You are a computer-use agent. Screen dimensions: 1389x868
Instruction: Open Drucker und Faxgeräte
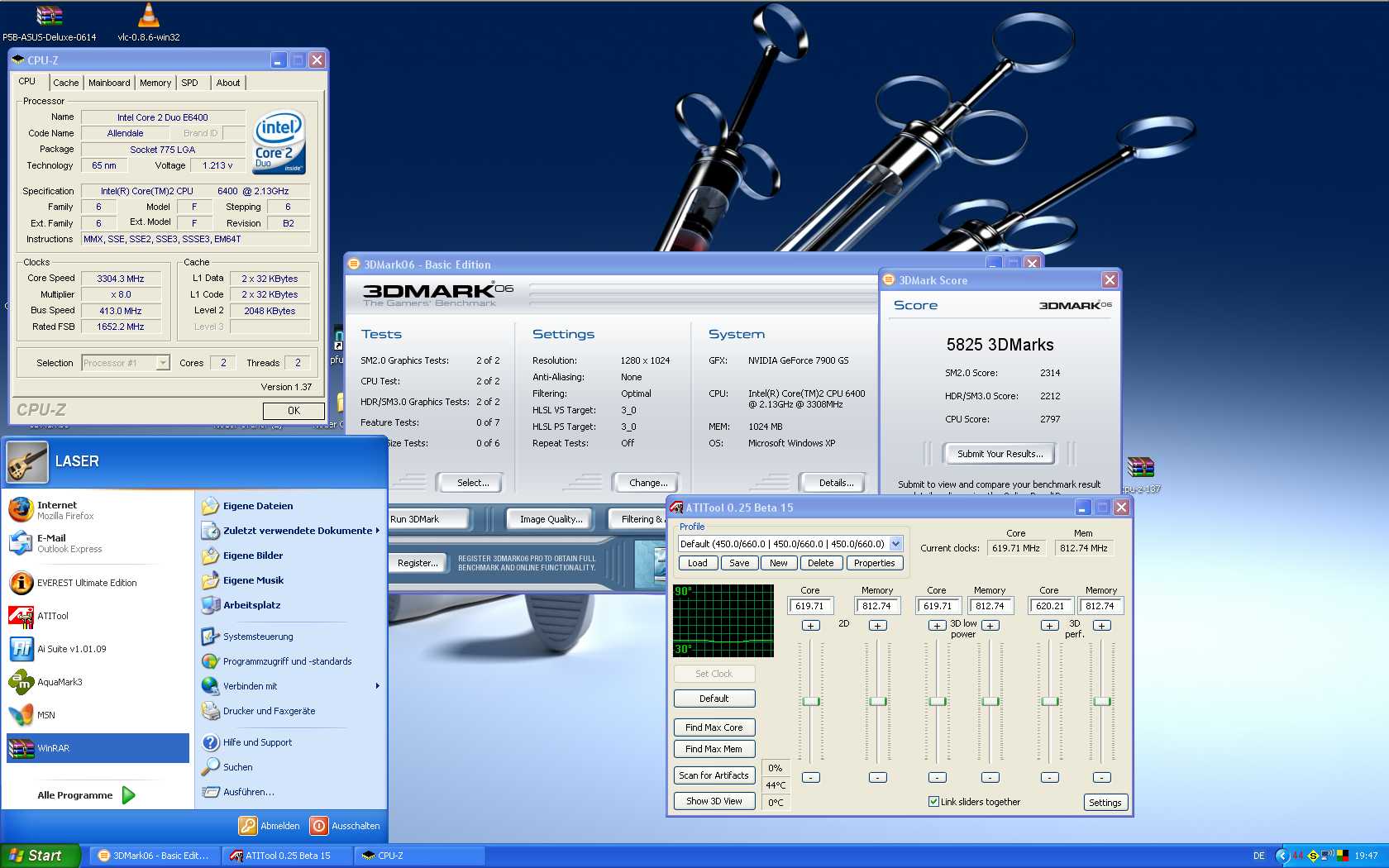tap(269, 711)
